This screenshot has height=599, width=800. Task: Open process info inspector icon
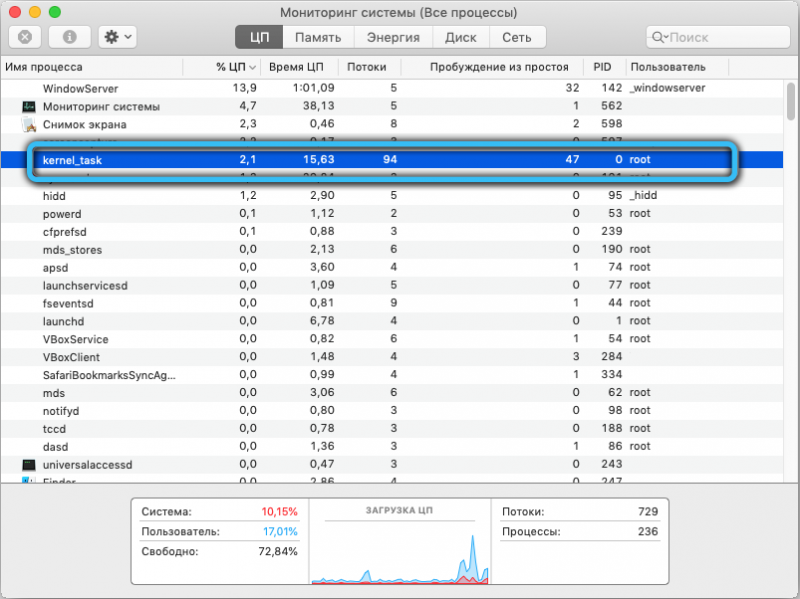[69, 37]
